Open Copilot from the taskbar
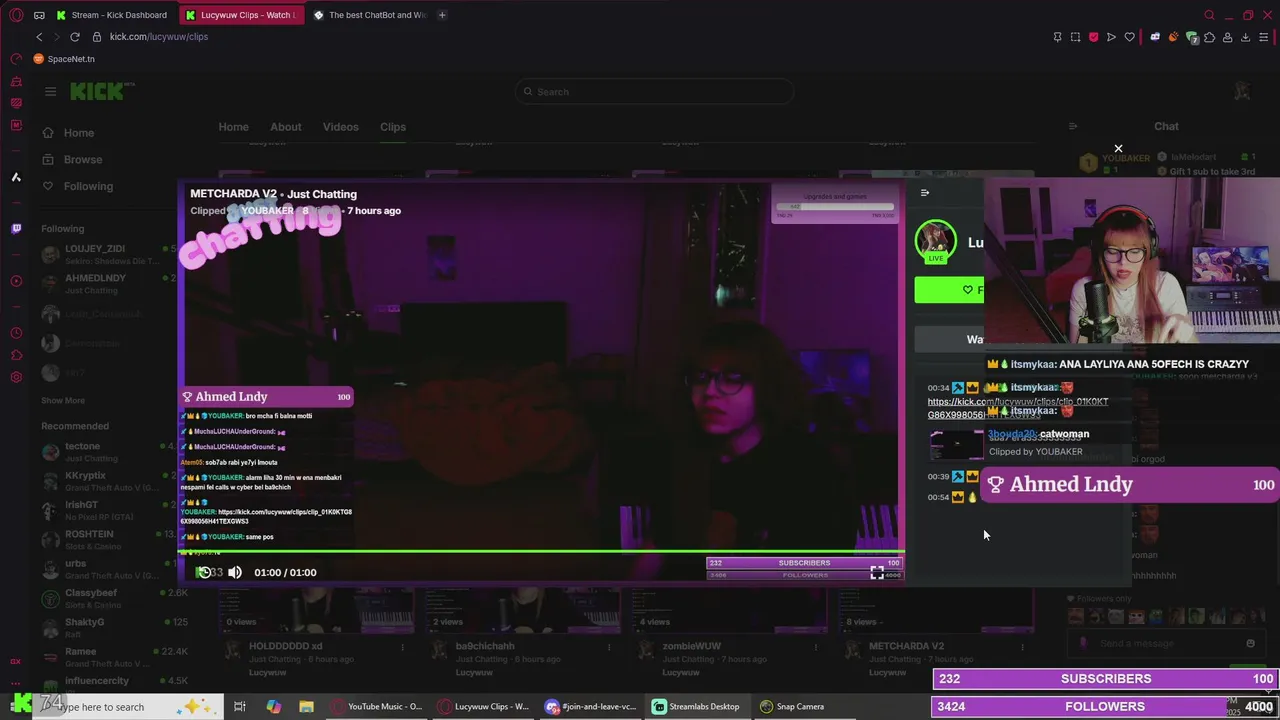Image resolution: width=1280 pixels, height=720 pixels. (274, 707)
